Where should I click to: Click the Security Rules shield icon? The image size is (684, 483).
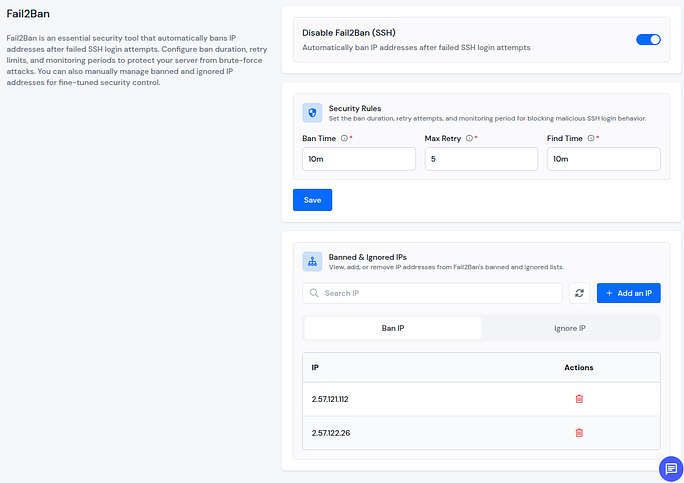tap(312, 113)
